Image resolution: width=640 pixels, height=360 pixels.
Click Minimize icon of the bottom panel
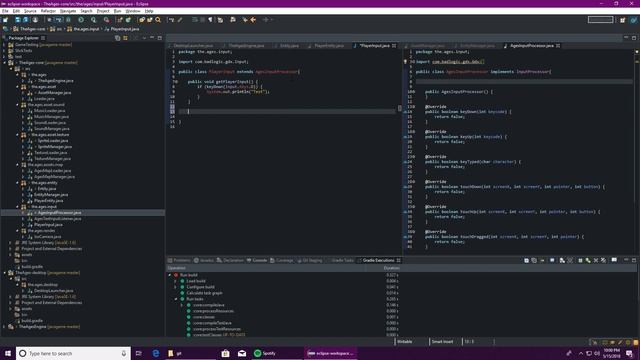[x=626, y=260]
